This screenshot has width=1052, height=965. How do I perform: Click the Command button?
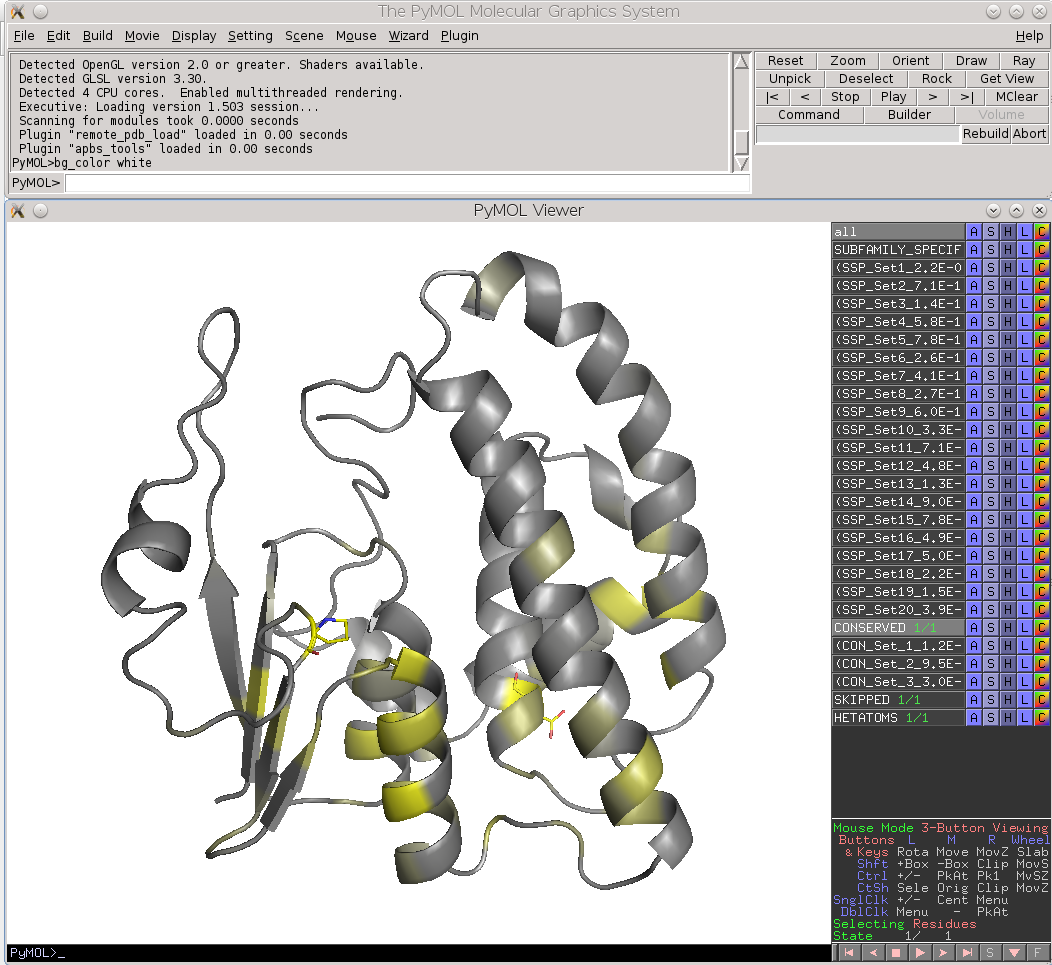(809, 115)
